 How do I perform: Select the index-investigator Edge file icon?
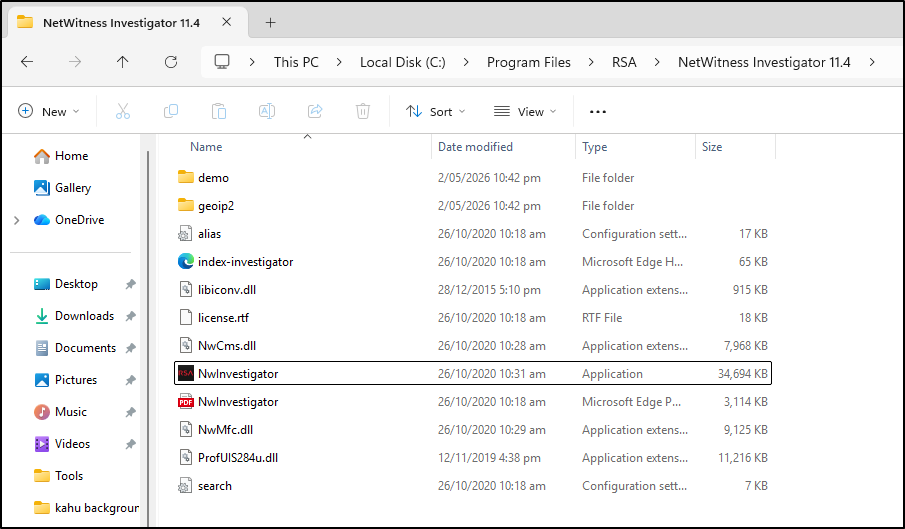pyautogui.click(x=185, y=261)
